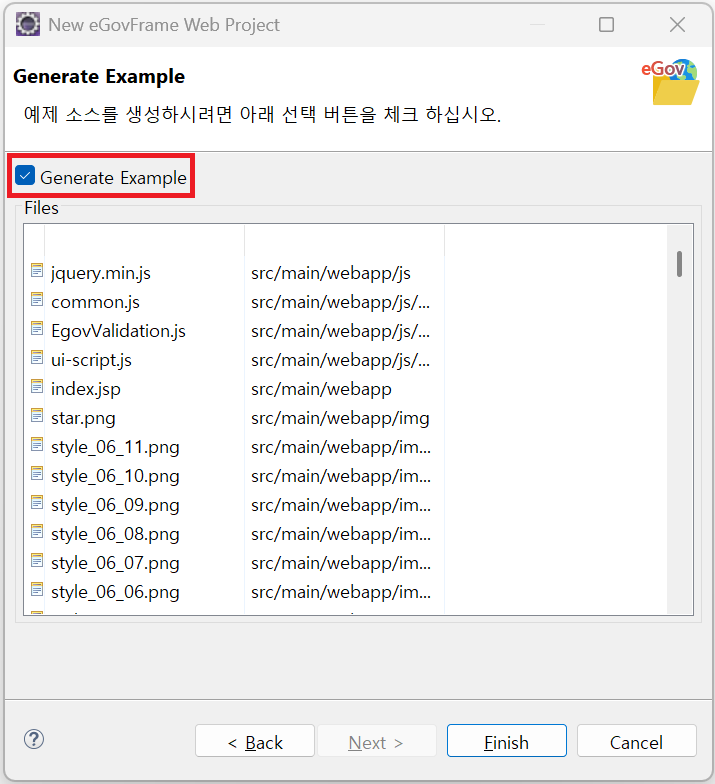
Task: Select the common.js file name
Action: click(x=95, y=302)
